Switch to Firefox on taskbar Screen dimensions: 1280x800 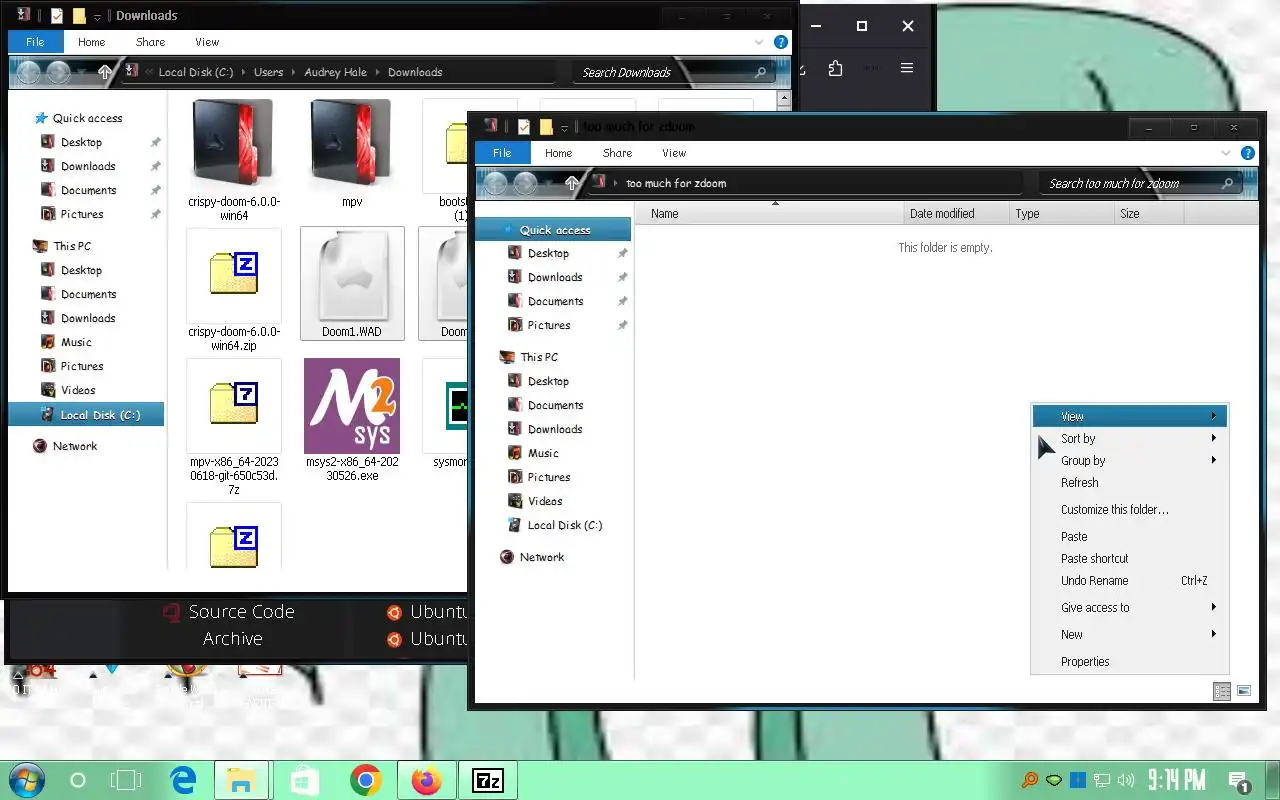pyautogui.click(x=426, y=780)
